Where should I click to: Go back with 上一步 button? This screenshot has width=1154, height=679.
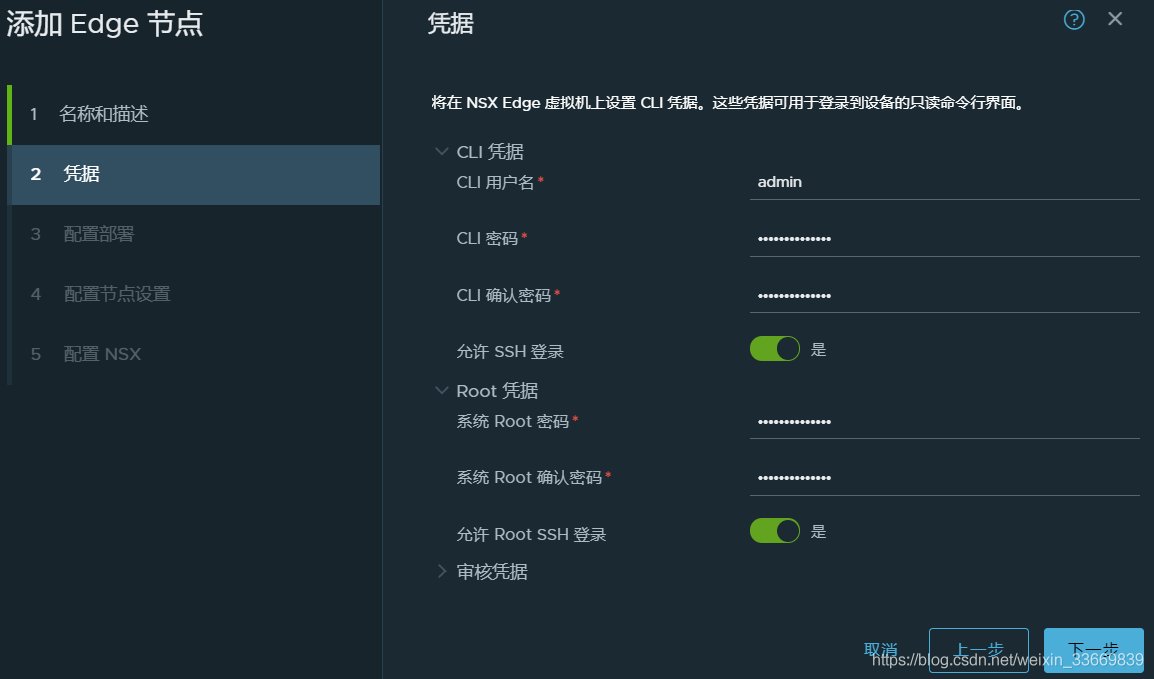tap(978, 650)
